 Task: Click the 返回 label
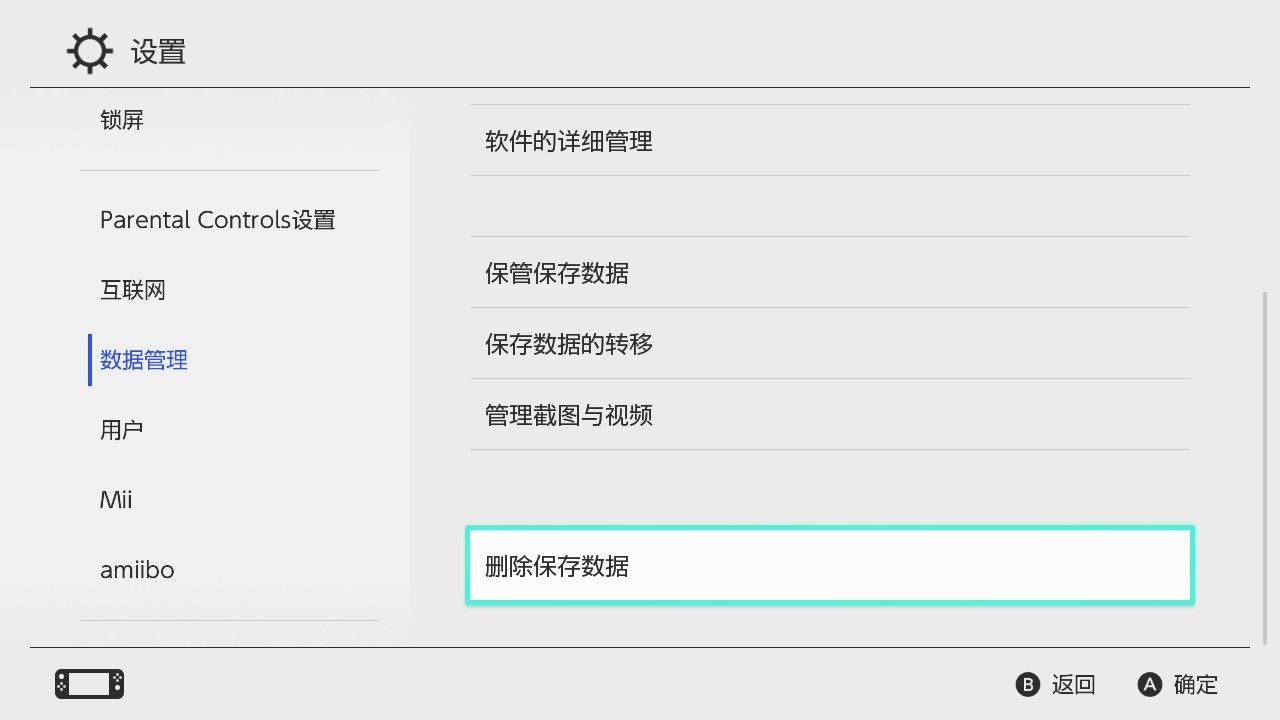[x=1073, y=684]
